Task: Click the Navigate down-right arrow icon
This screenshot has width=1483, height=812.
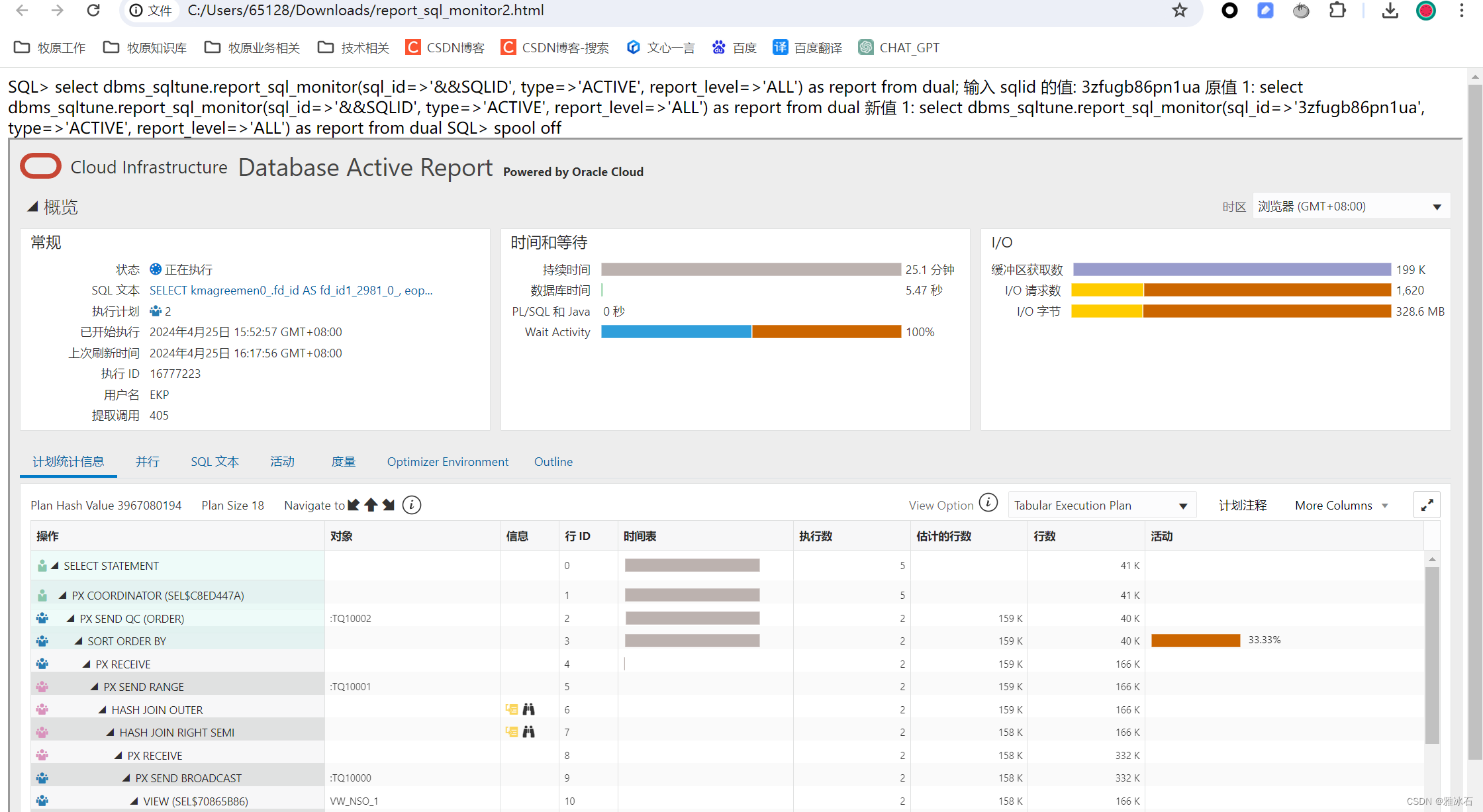Action: click(x=389, y=505)
